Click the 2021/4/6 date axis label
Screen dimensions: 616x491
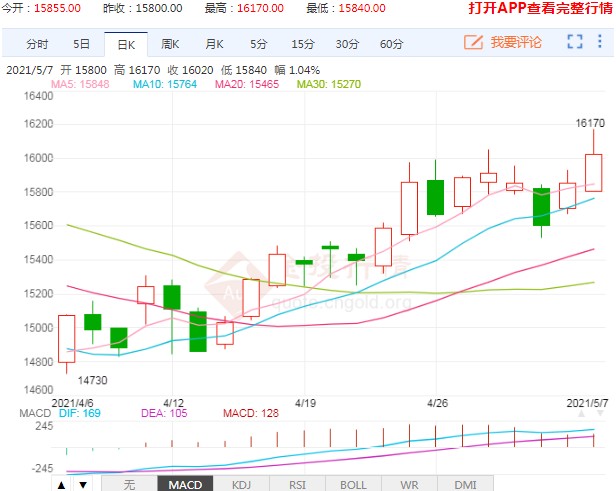(x=72, y=403)
